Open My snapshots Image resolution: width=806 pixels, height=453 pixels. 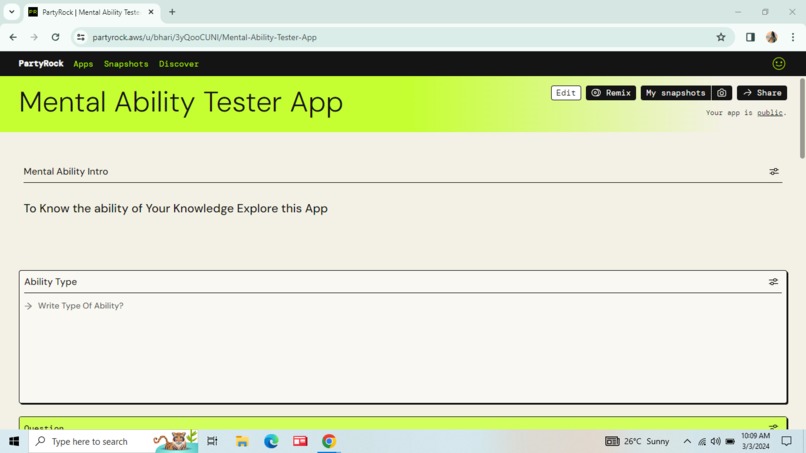click(x=675, y=93)
